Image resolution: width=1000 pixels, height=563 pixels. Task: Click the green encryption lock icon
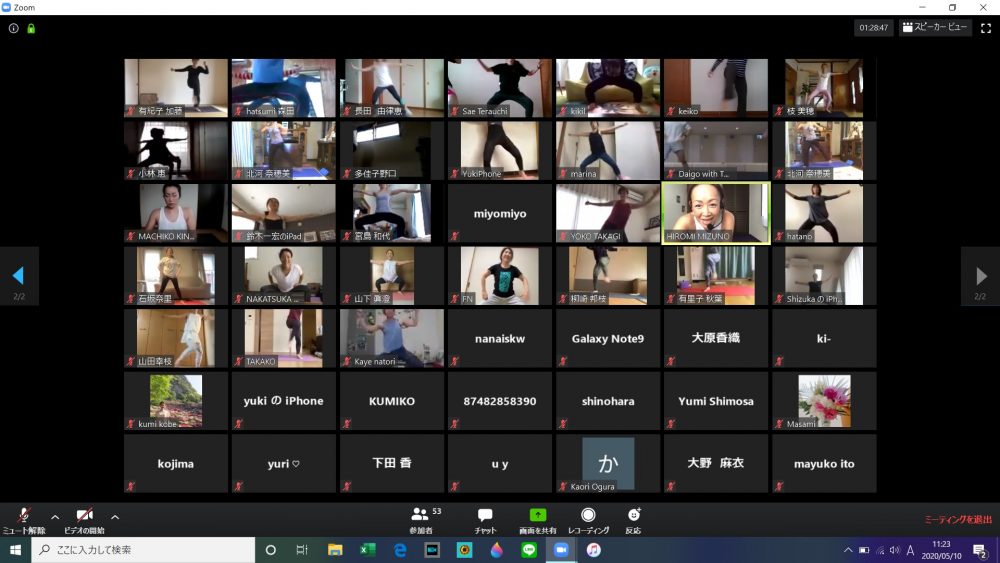[x=32, y=28]
